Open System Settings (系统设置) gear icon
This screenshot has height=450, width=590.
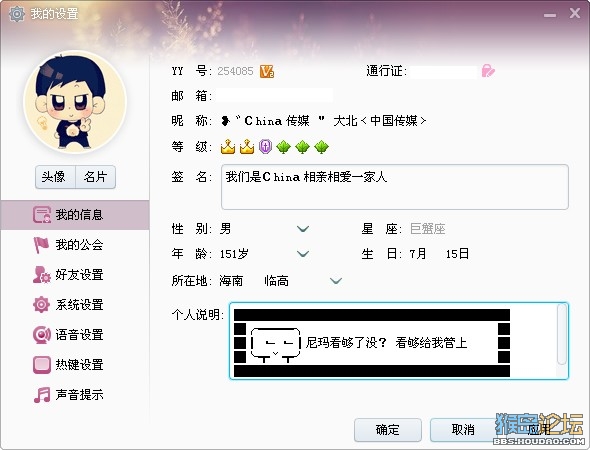click(x=41, y=304)
